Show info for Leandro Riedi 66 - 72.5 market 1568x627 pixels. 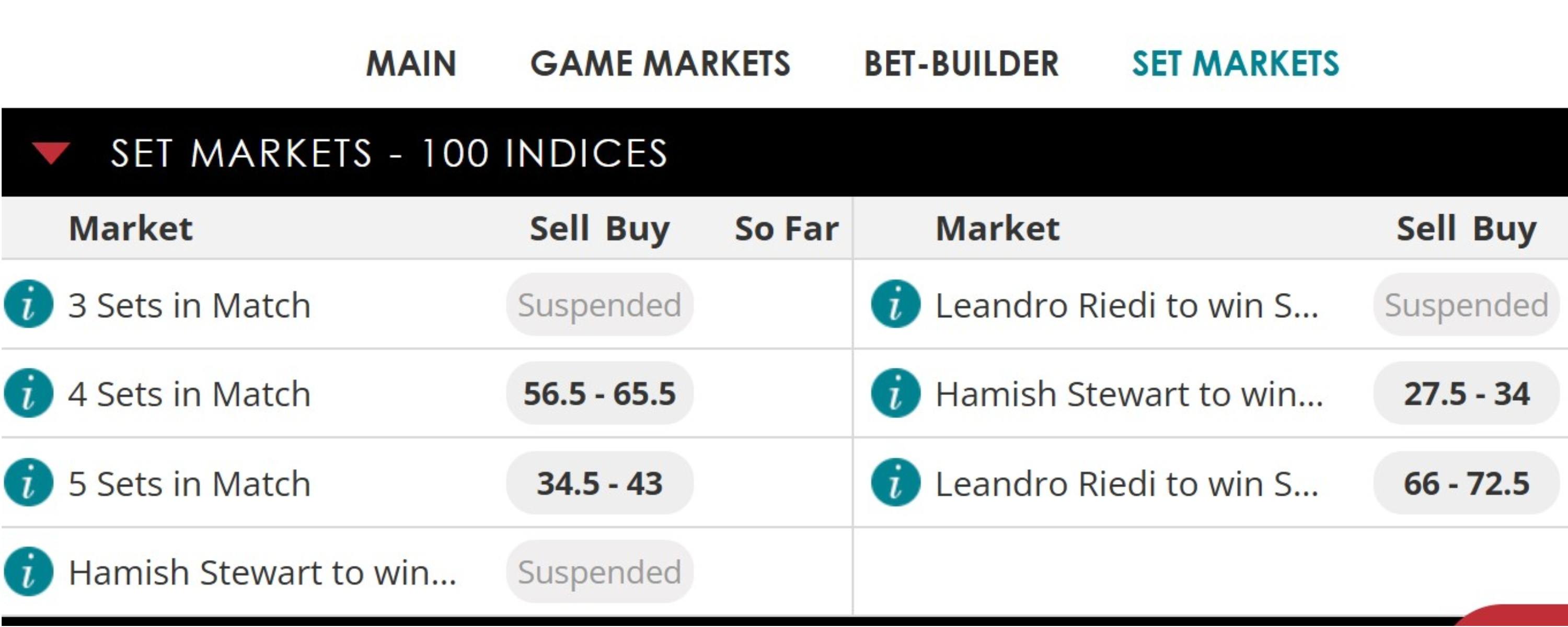click(x=895, y=483)
